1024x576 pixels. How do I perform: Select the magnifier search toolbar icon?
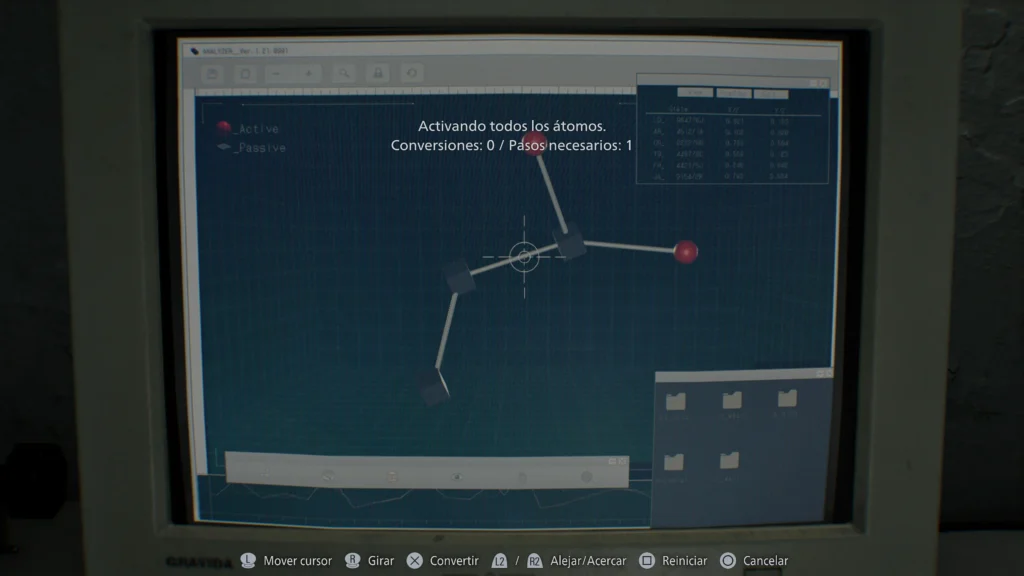pos(343,73)
